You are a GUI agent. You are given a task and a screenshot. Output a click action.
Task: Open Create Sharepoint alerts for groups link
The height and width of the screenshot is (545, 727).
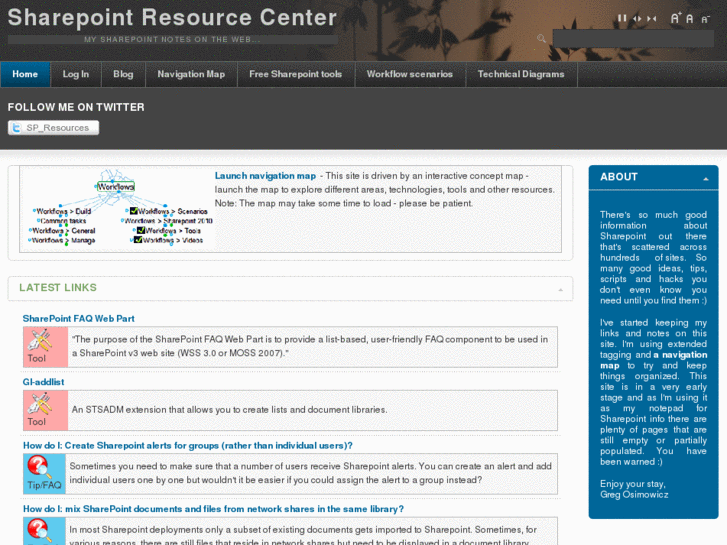[x=188, y=446]
